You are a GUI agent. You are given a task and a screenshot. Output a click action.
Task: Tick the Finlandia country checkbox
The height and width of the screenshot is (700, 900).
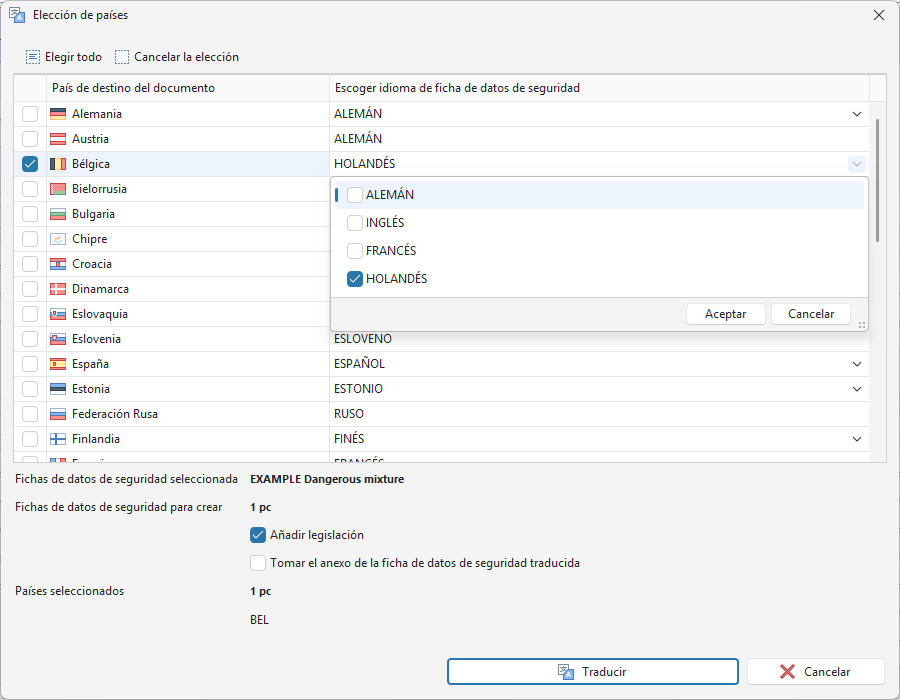(x=30, y=439)
